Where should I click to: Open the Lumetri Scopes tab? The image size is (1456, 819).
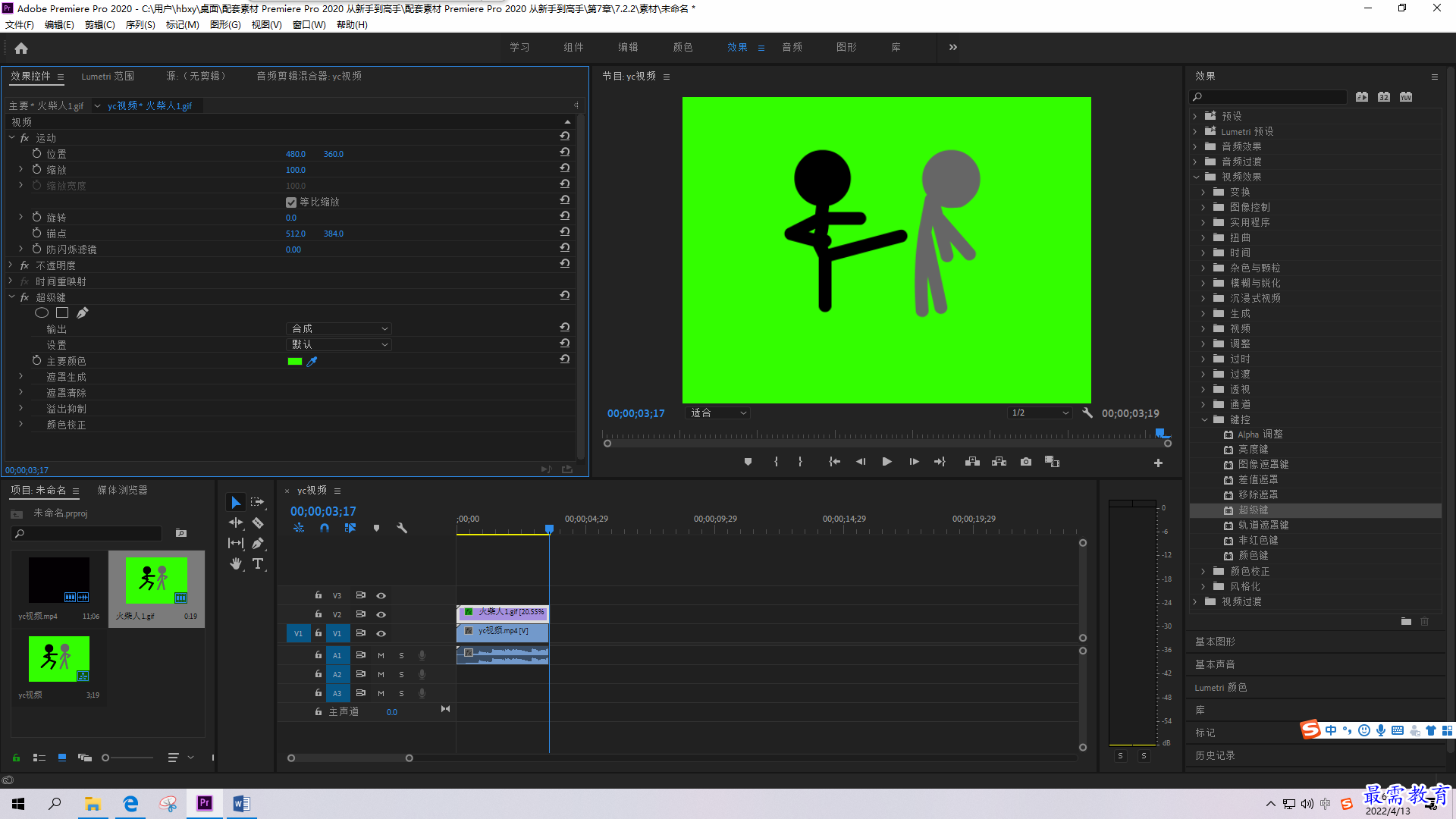(108, 76)
